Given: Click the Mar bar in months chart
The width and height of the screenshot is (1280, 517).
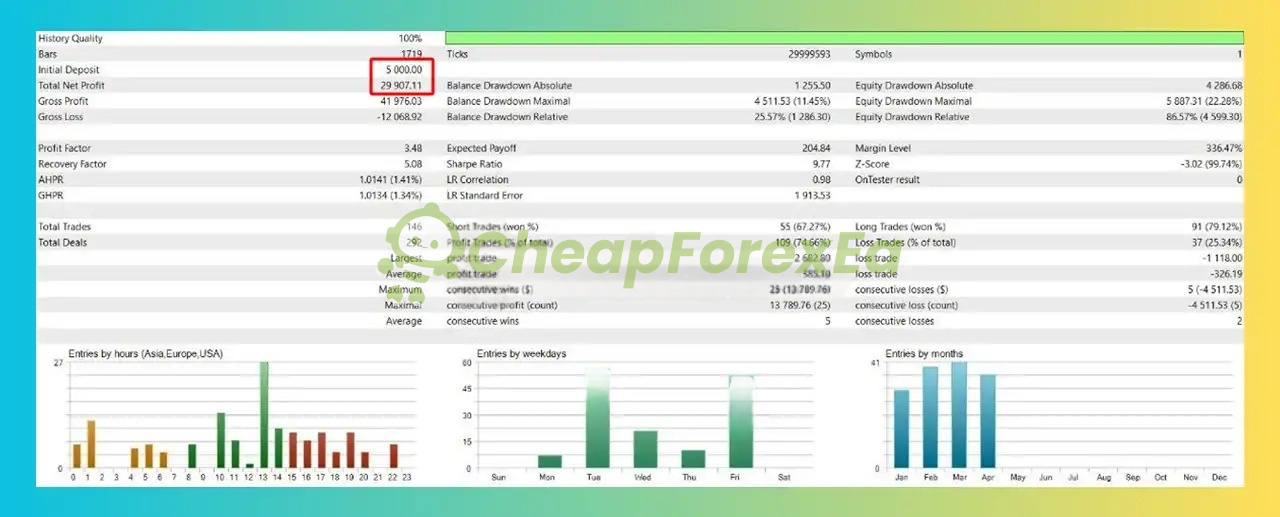Looking at the screenshot, I should tap(959, 415).
